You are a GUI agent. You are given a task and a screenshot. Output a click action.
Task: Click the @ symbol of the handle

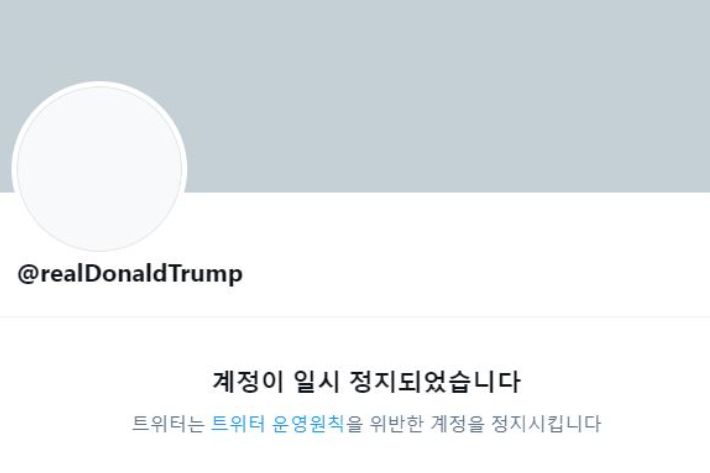pos(28,274)
